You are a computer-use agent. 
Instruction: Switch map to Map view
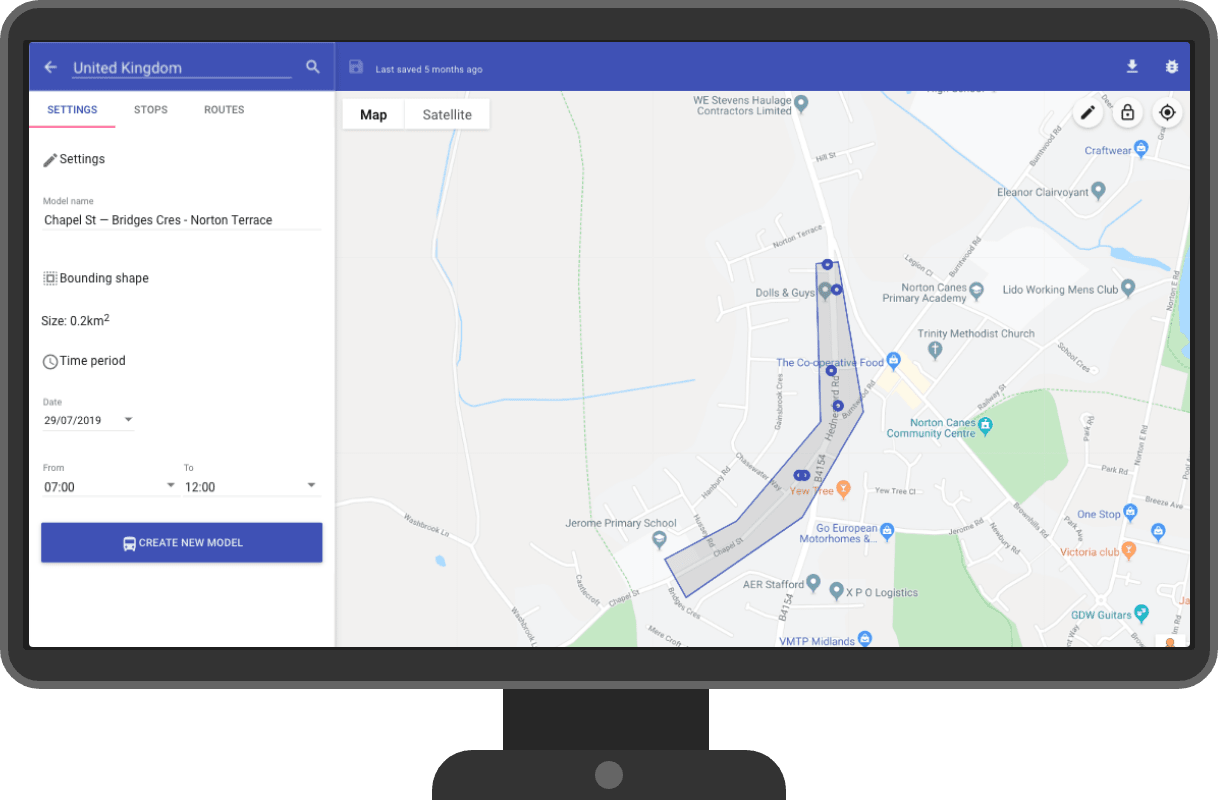373,115
